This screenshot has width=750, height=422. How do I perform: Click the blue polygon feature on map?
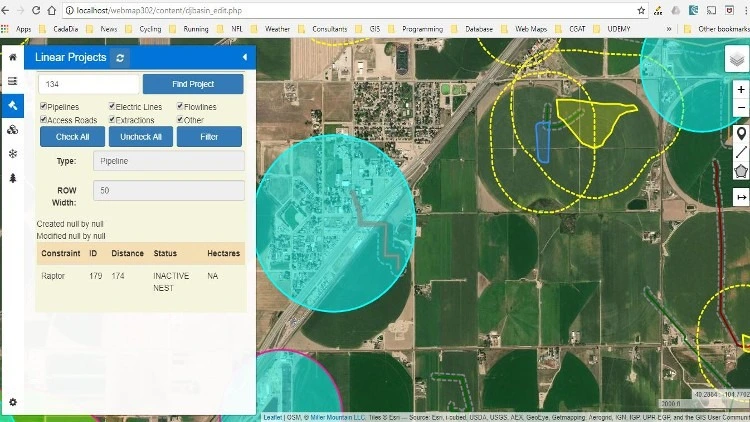point(542,142)
